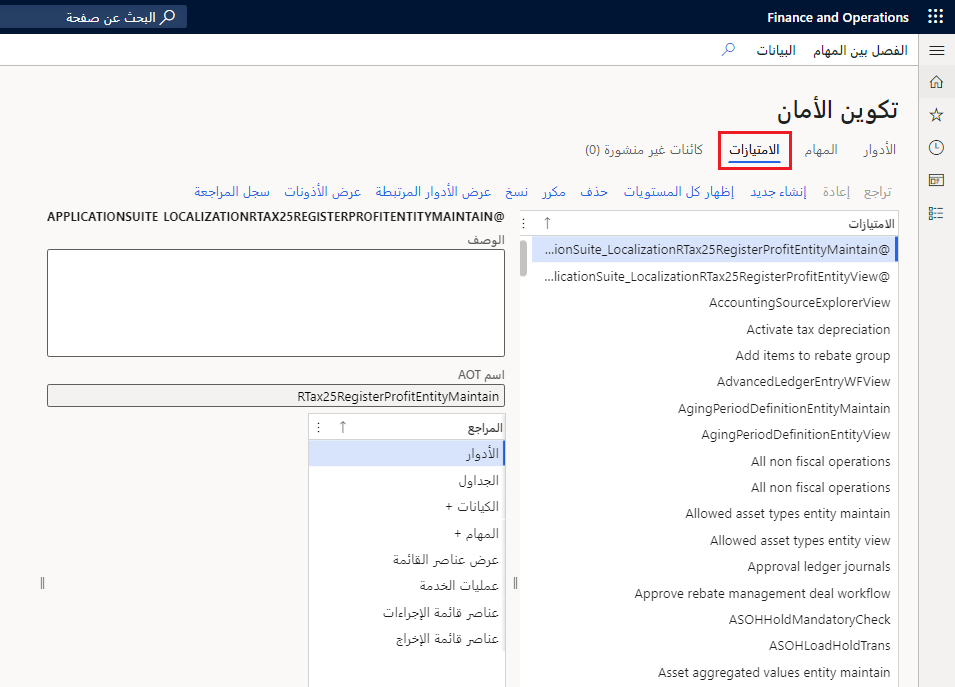Open options dots in المراجع list header
Screen dimensions: 955x687
[318, 428]
